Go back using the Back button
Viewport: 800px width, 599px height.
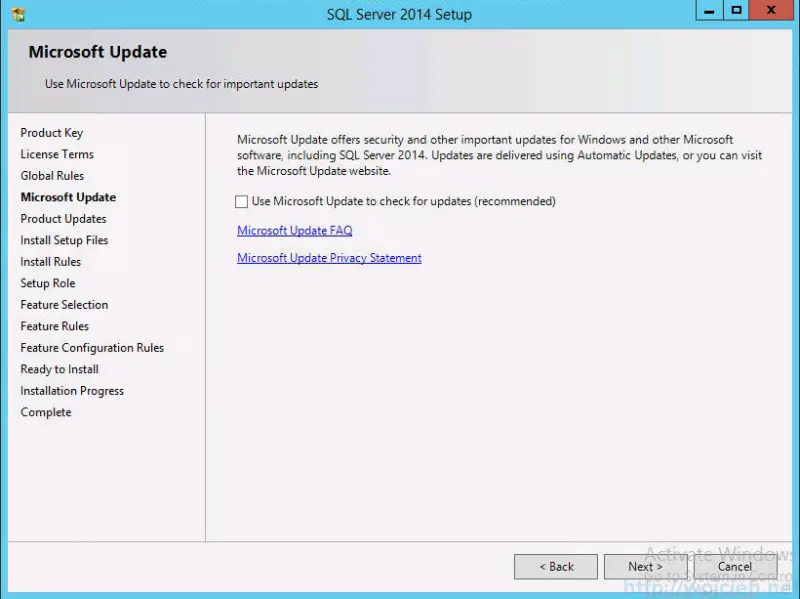[555, 566]
